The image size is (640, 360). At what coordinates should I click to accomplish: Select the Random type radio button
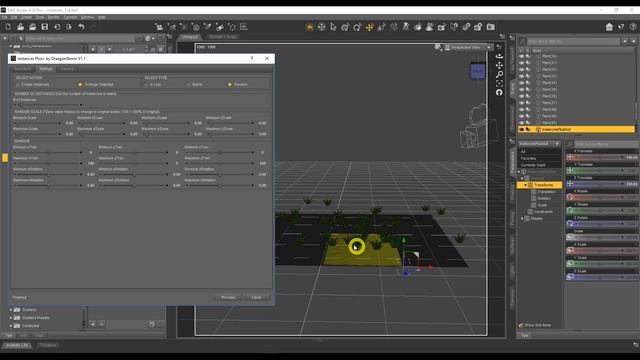230,84
